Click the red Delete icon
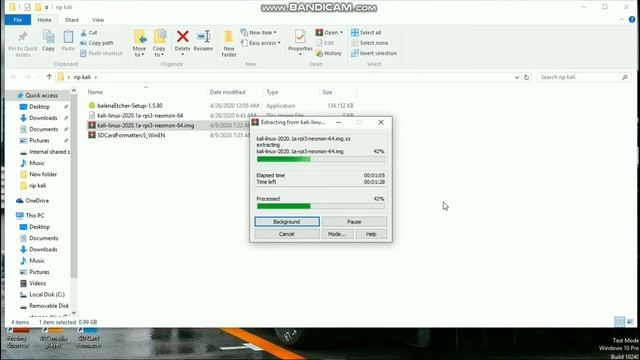 coord(182,37)
